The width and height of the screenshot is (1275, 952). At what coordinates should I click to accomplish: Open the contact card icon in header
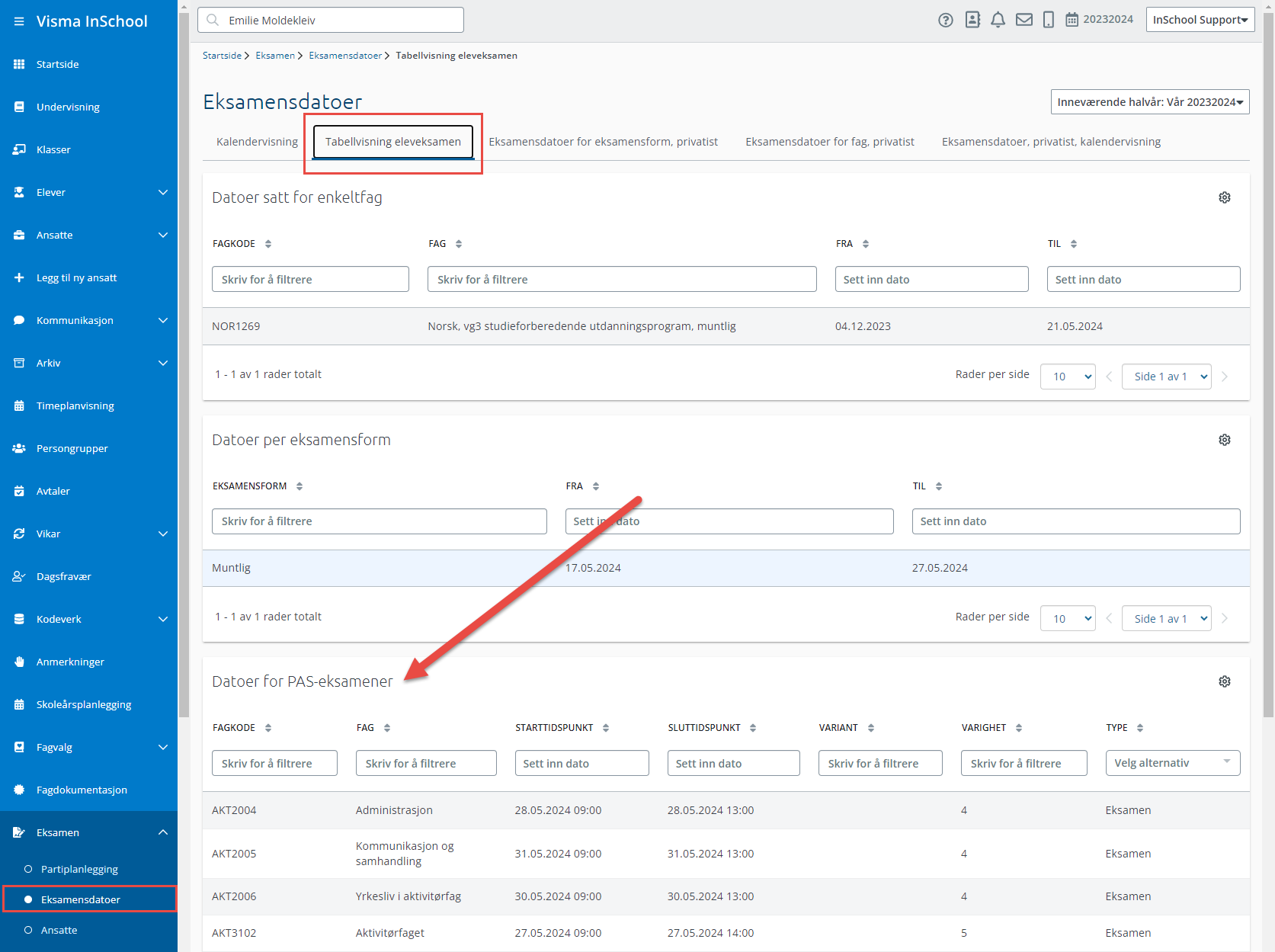pyautogui.click(x=972, y=21)
